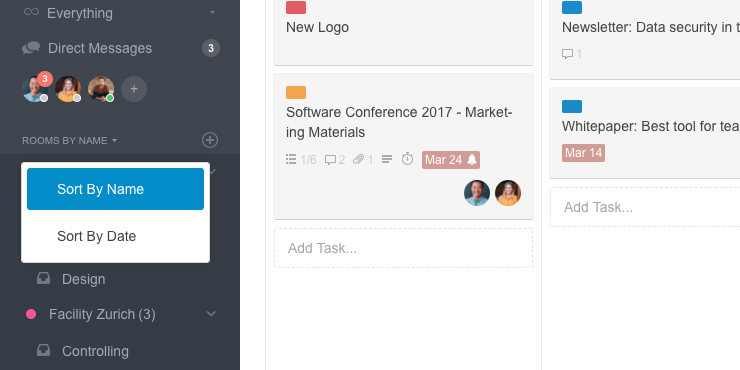Click the Mar 24 due date badge
Screen dimensions: 740x370
coord(451,160)
